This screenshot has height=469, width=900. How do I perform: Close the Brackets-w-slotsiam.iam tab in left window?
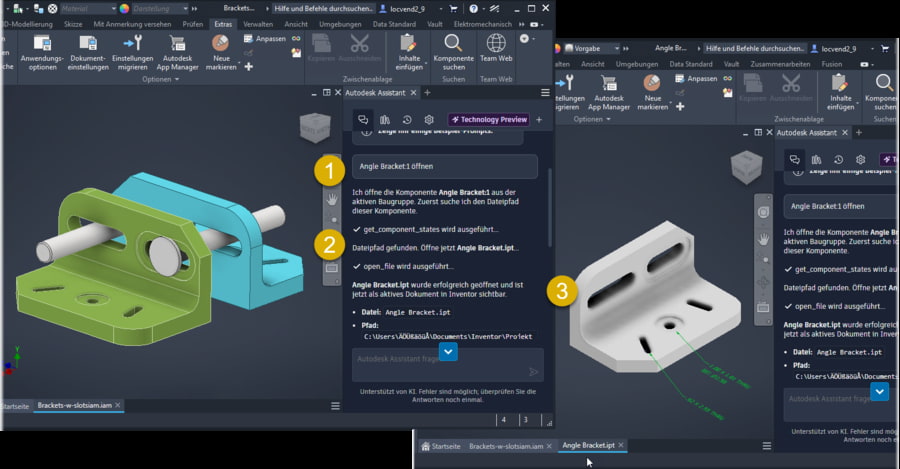(x=118, y=405)
